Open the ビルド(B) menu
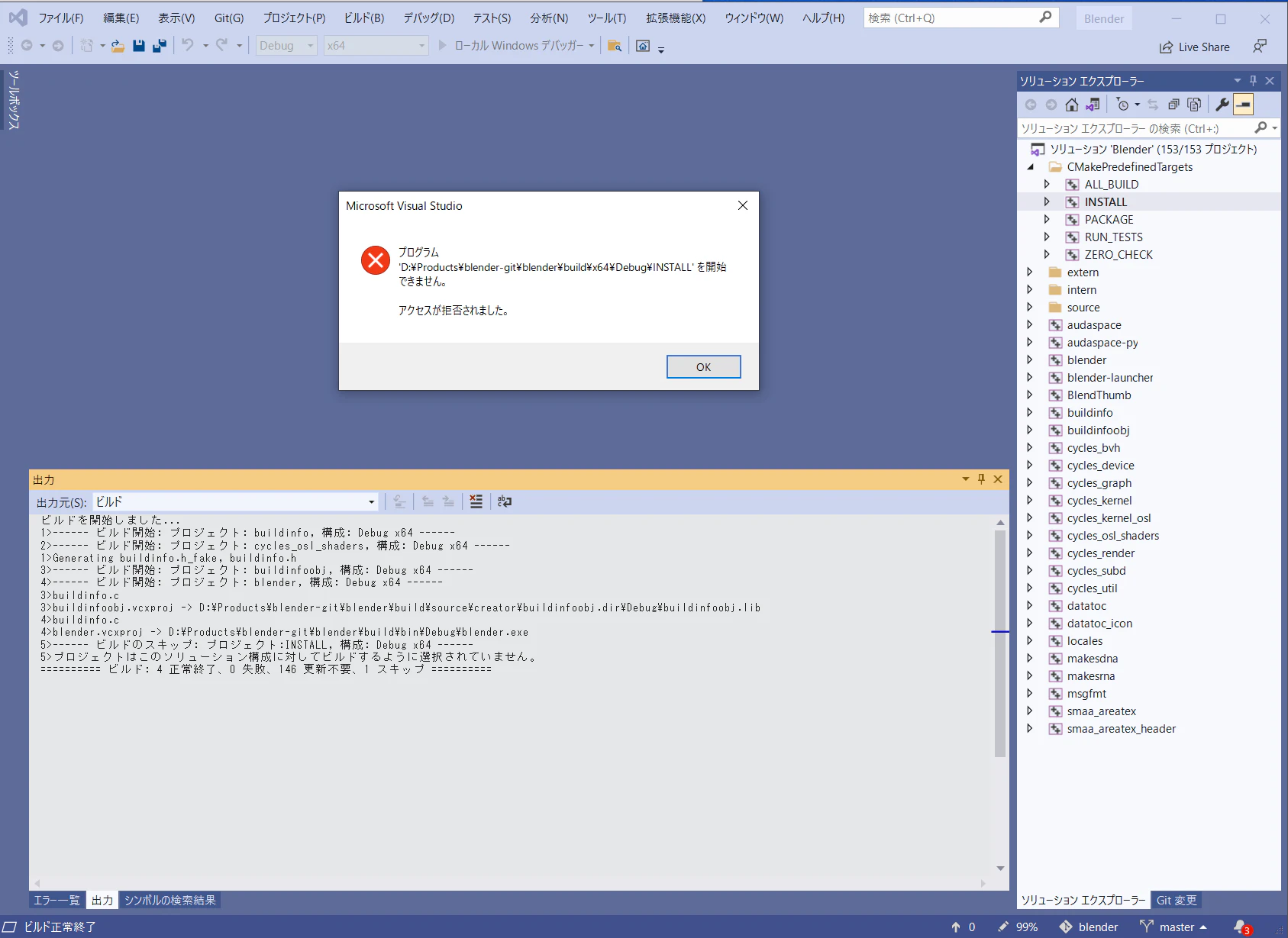1288x938 pixels. [x=364, y=18]
